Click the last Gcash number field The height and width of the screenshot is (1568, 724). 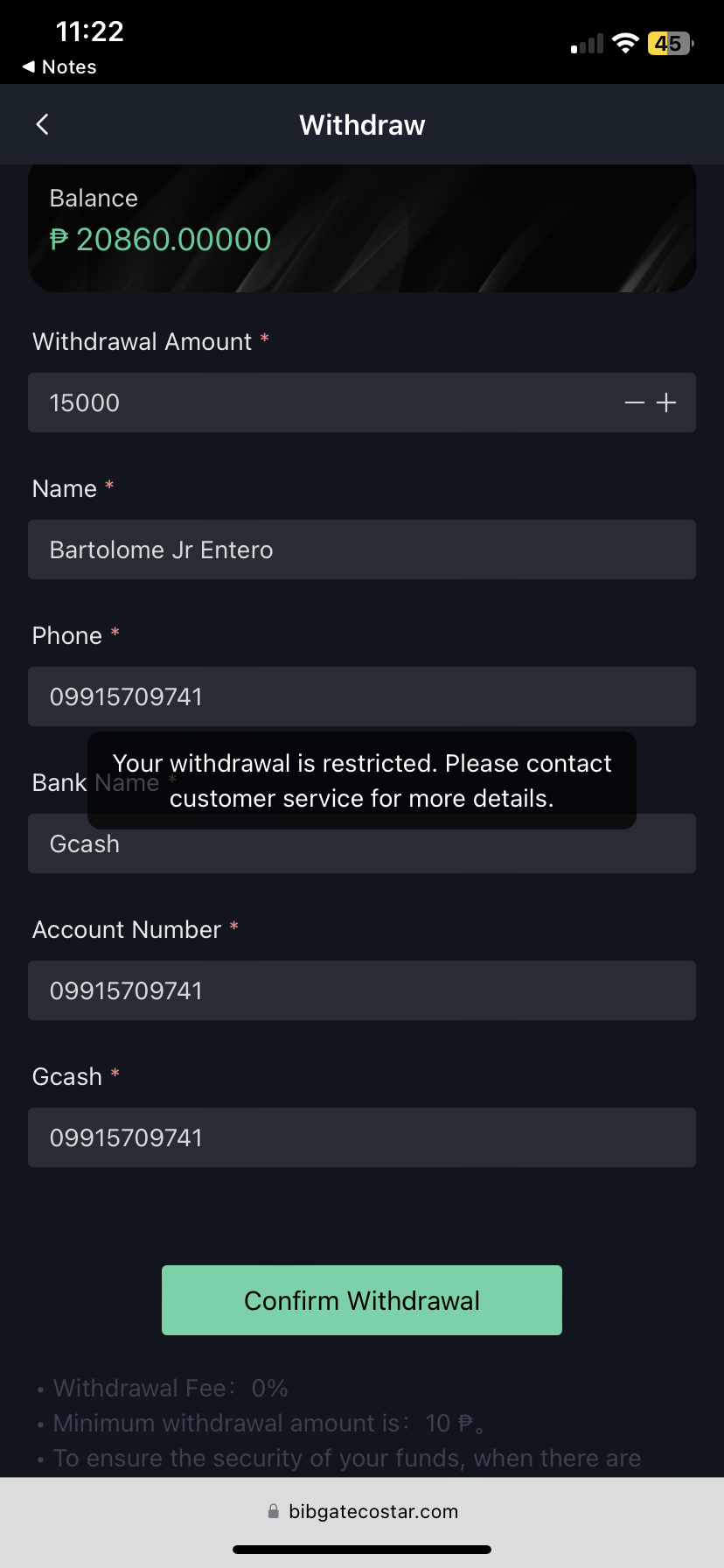pos(362,1137)
